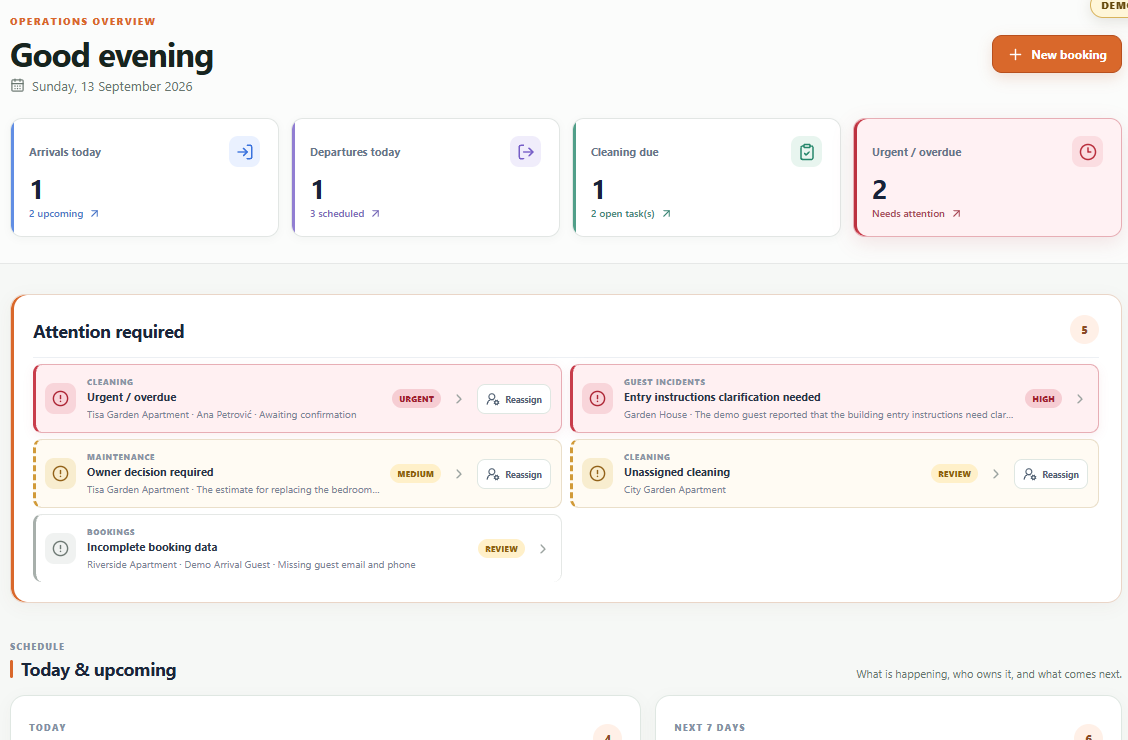
Task: Reassign the Owner decision required task
Action: pos(514,474)
